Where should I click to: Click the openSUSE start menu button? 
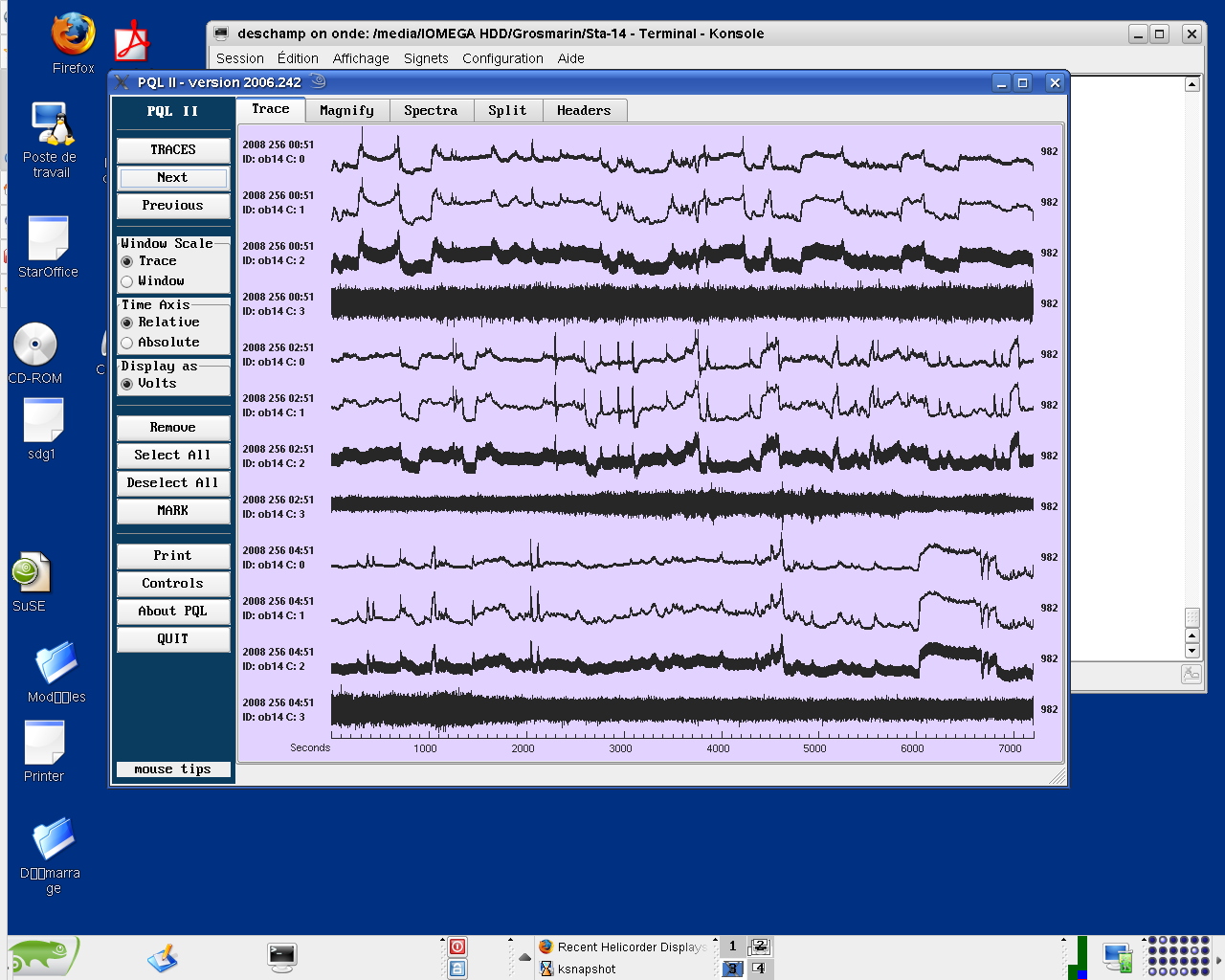coord(43,956)
